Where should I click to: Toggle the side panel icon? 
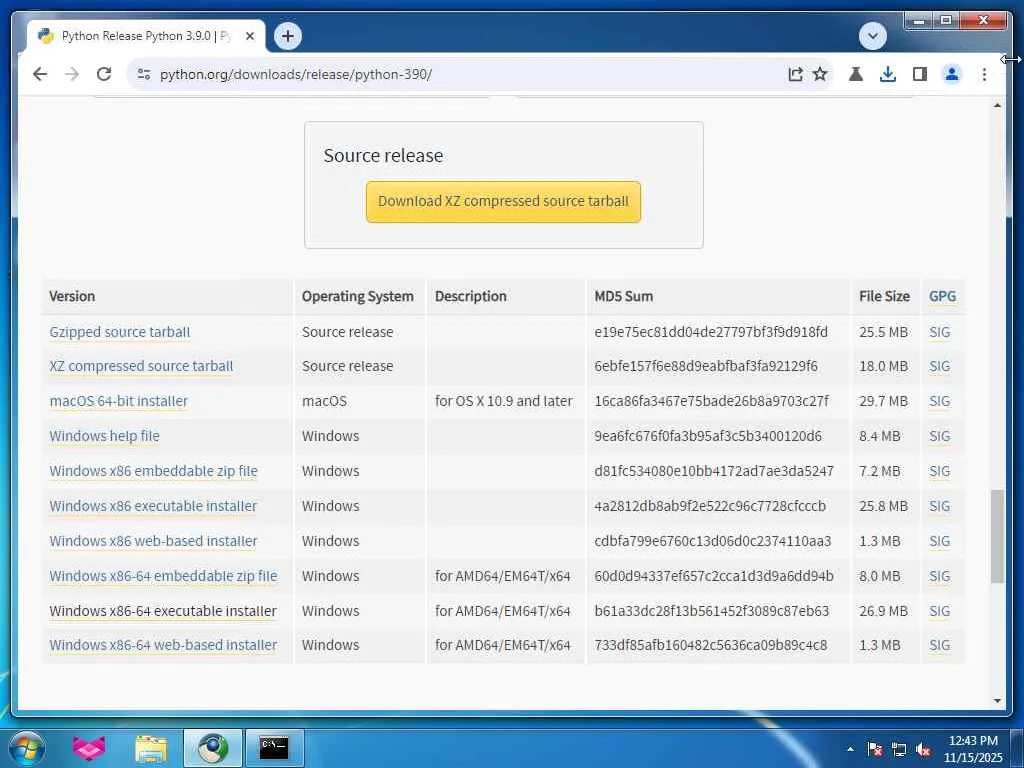tap(920, 74)
